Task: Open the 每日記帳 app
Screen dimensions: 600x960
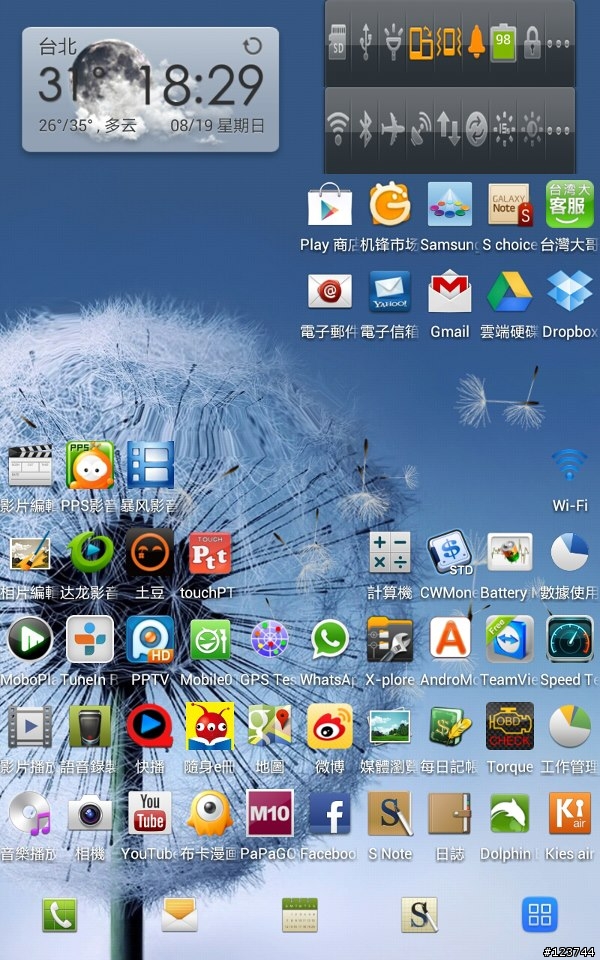Action: pos(449,726)
